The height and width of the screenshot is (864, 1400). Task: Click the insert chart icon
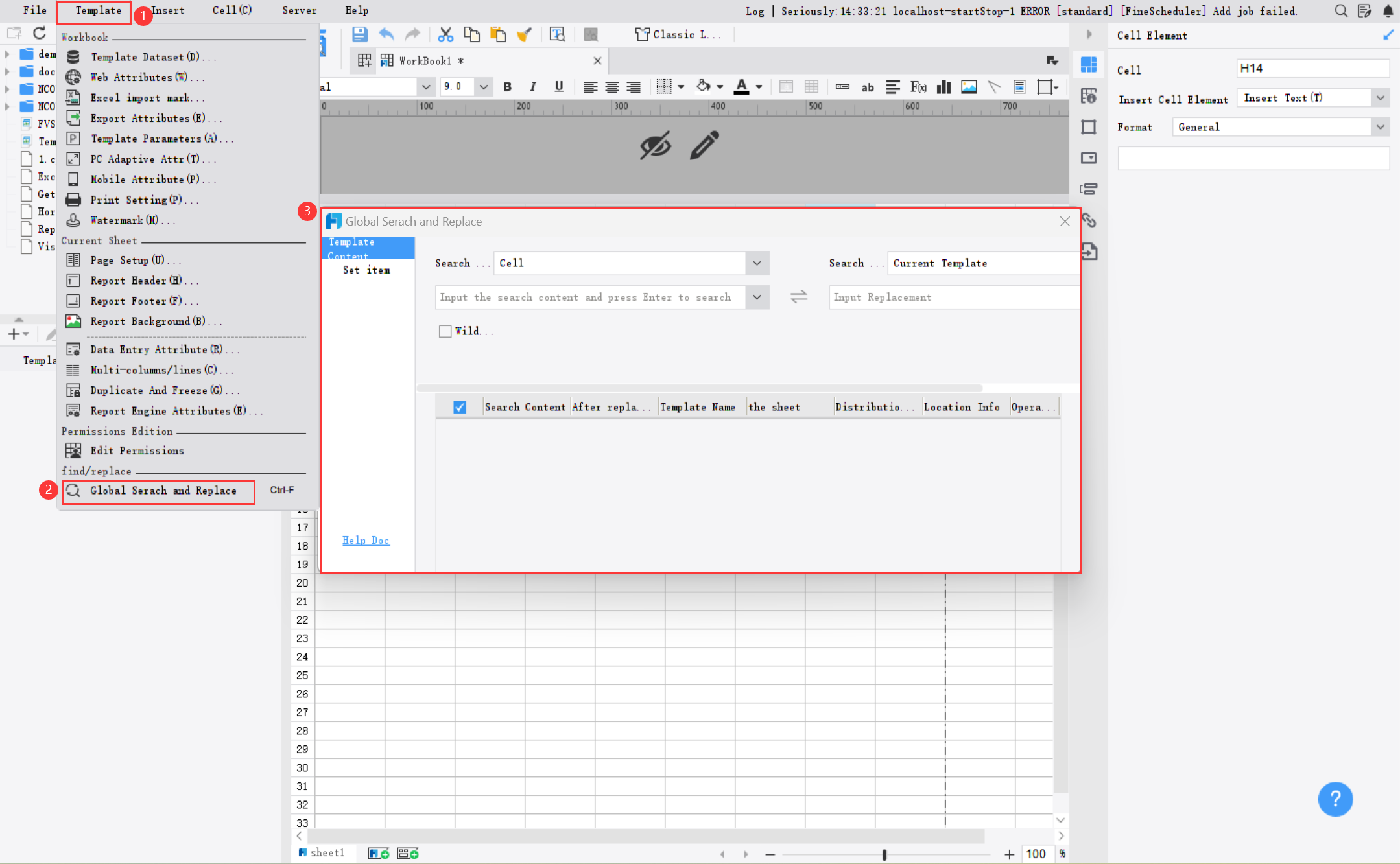tap(943, 87)
